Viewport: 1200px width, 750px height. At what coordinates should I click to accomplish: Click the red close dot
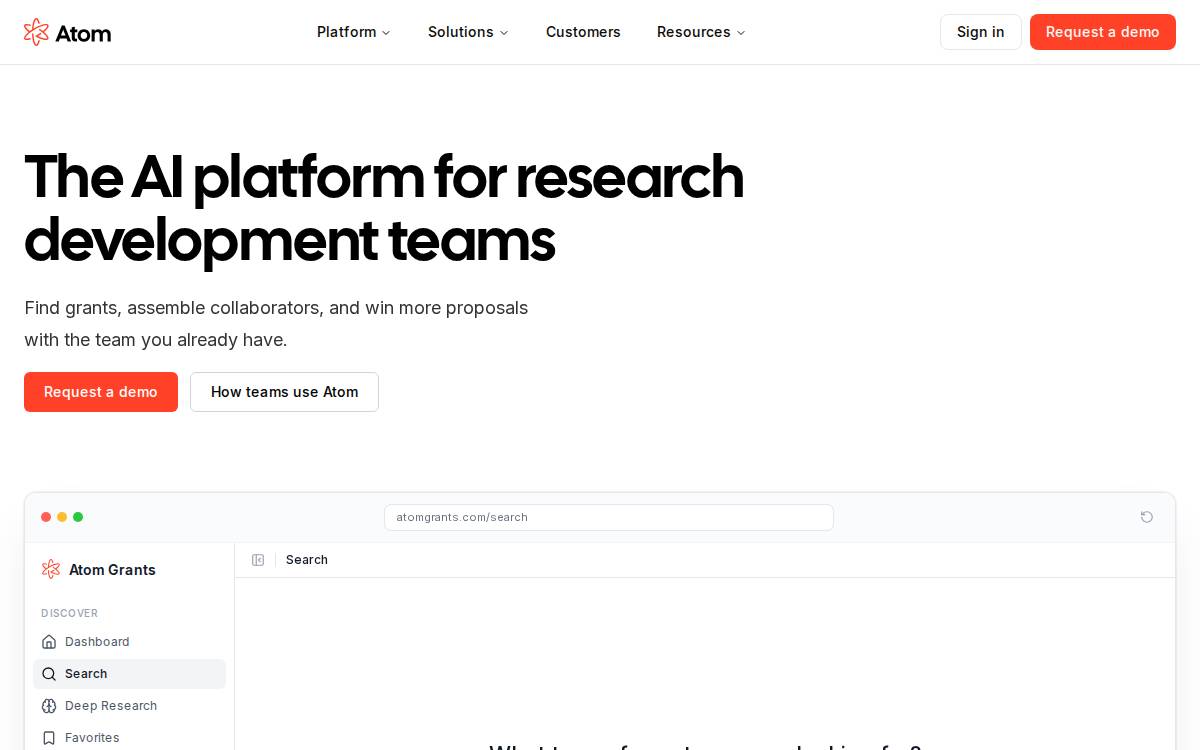[x=46, y=517]
